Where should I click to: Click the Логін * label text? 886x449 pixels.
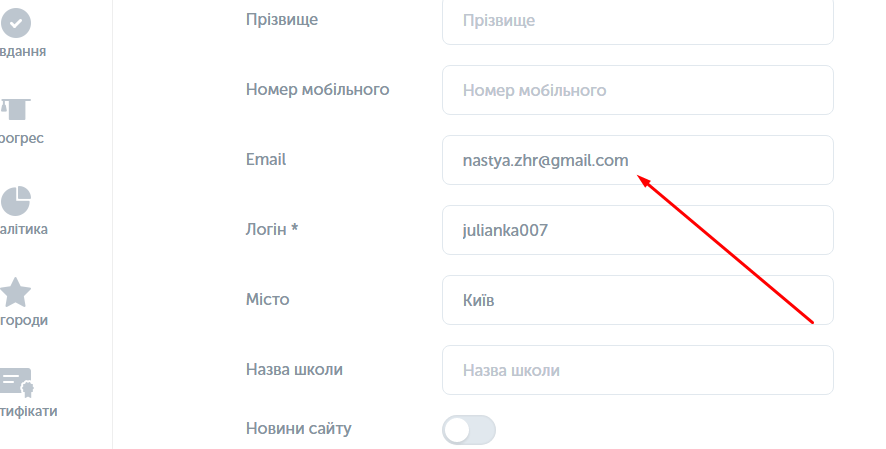pyautogui.click(x=272, y=229)
